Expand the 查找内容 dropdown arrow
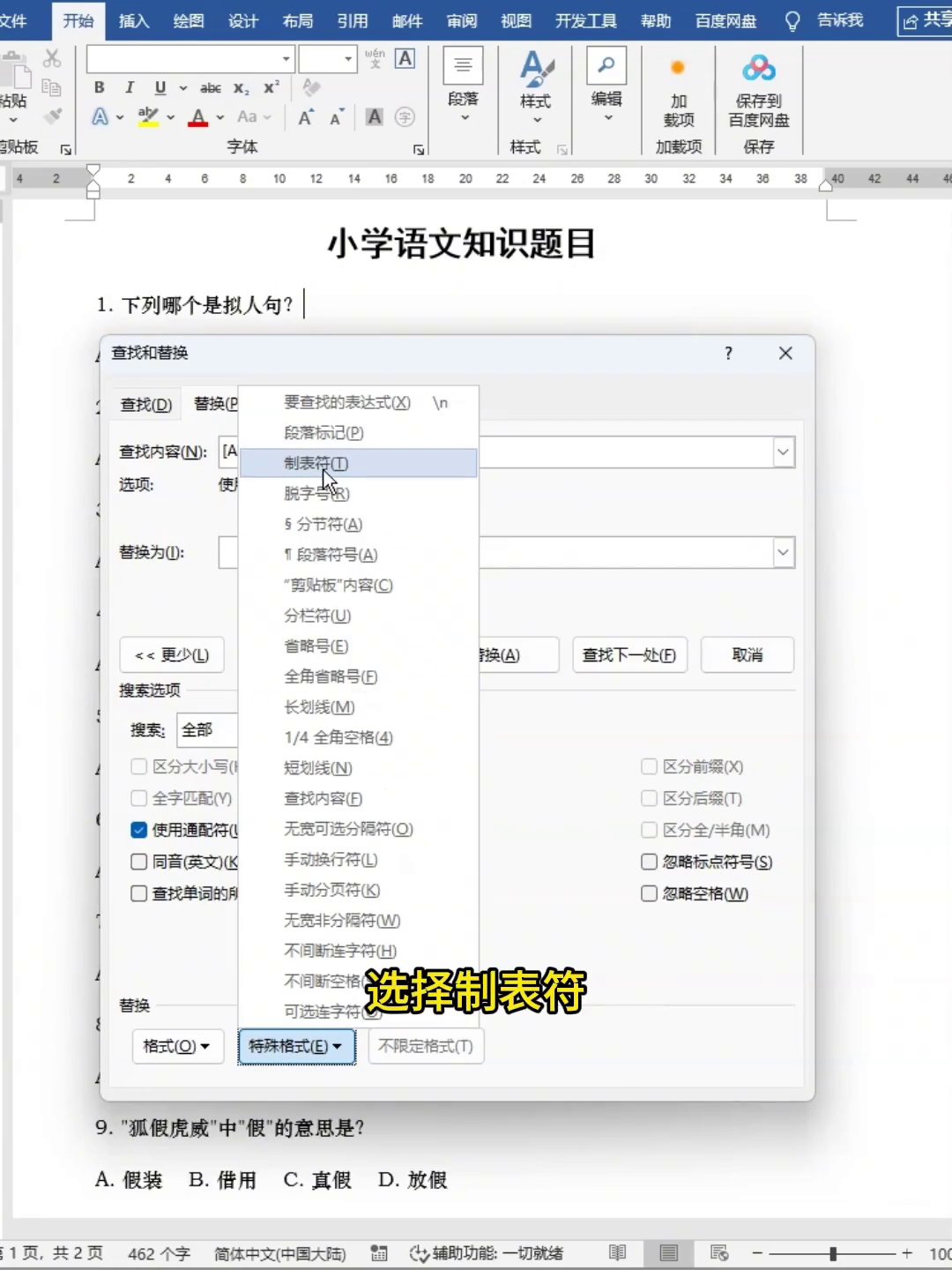Viewport: 952px width, 1270px height. tap(783, 452)
